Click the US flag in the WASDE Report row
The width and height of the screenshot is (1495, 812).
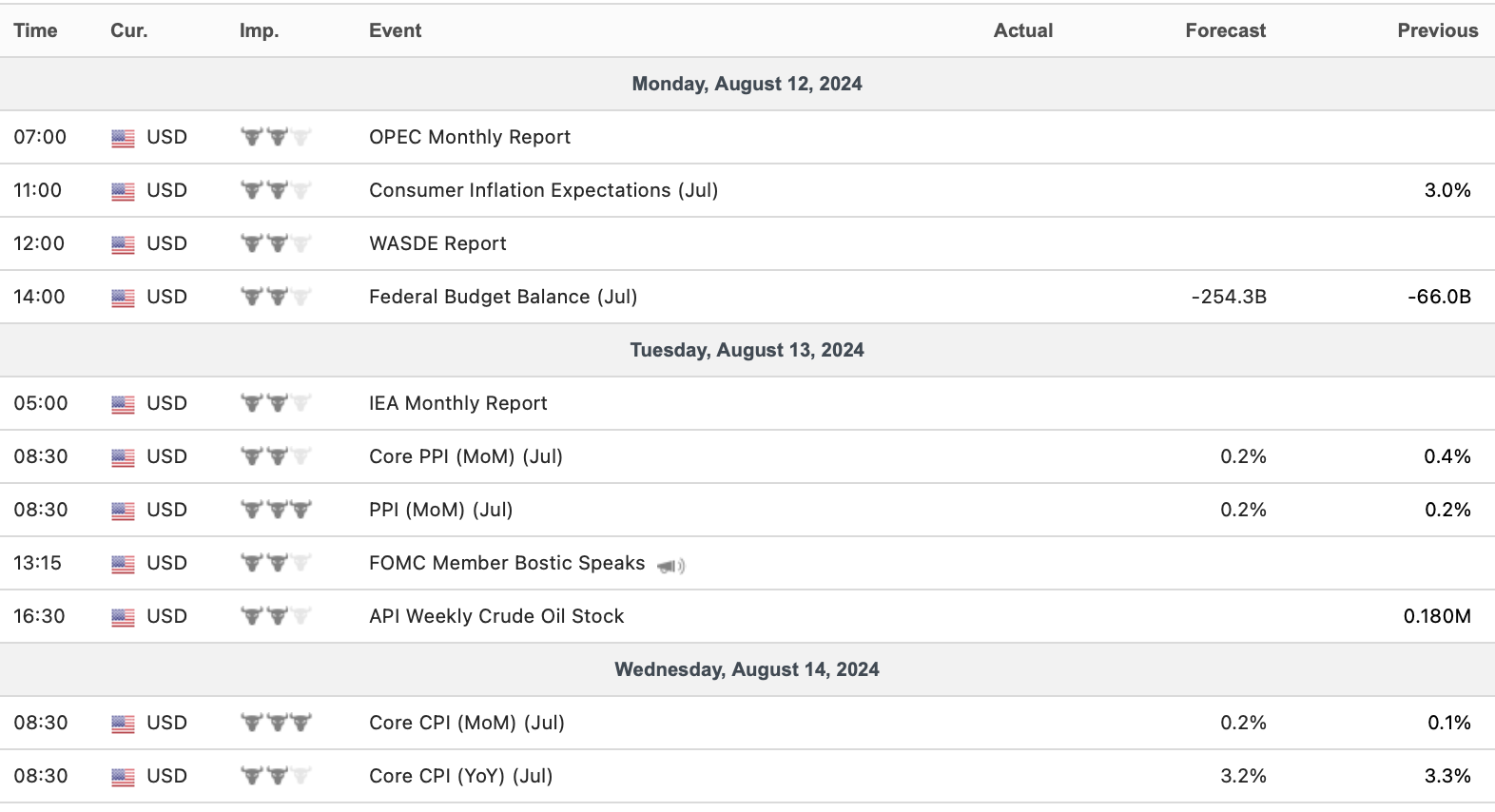tap(123, 244)
